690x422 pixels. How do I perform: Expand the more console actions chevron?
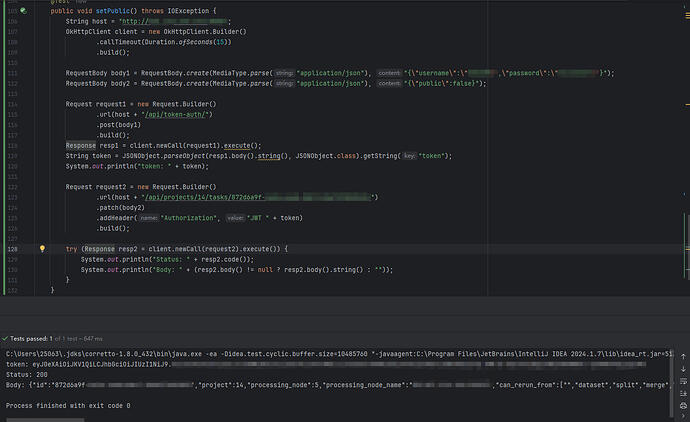[x=683, y=416]
